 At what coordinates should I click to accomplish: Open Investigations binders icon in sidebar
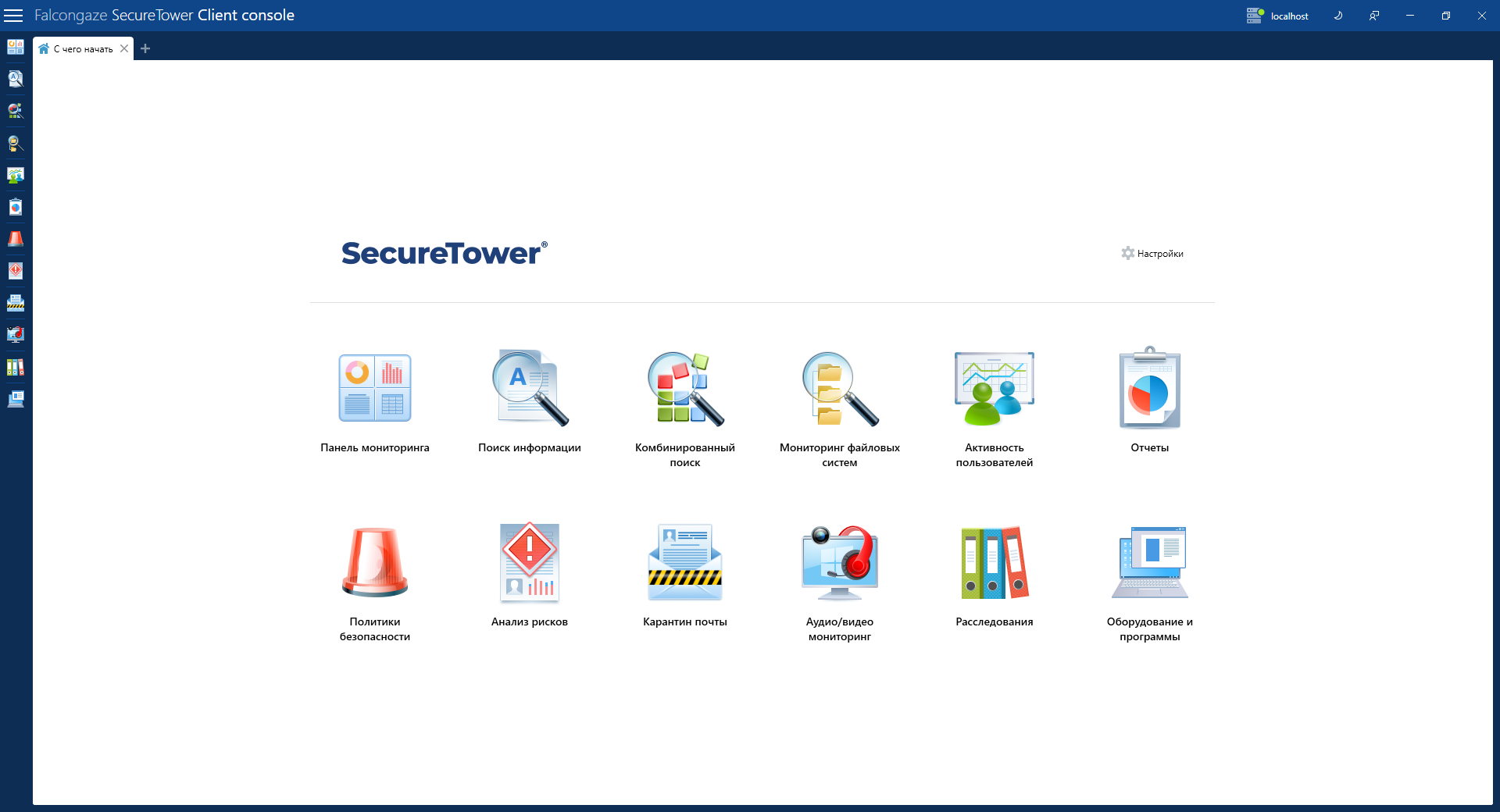point(16,367)
